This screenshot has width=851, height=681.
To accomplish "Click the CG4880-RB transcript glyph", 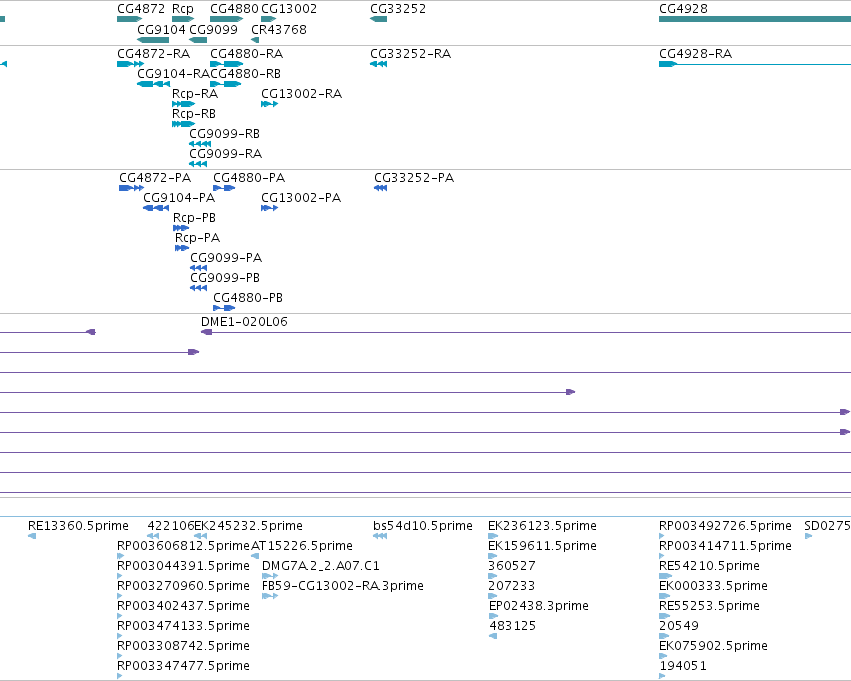I will point(226,84).
